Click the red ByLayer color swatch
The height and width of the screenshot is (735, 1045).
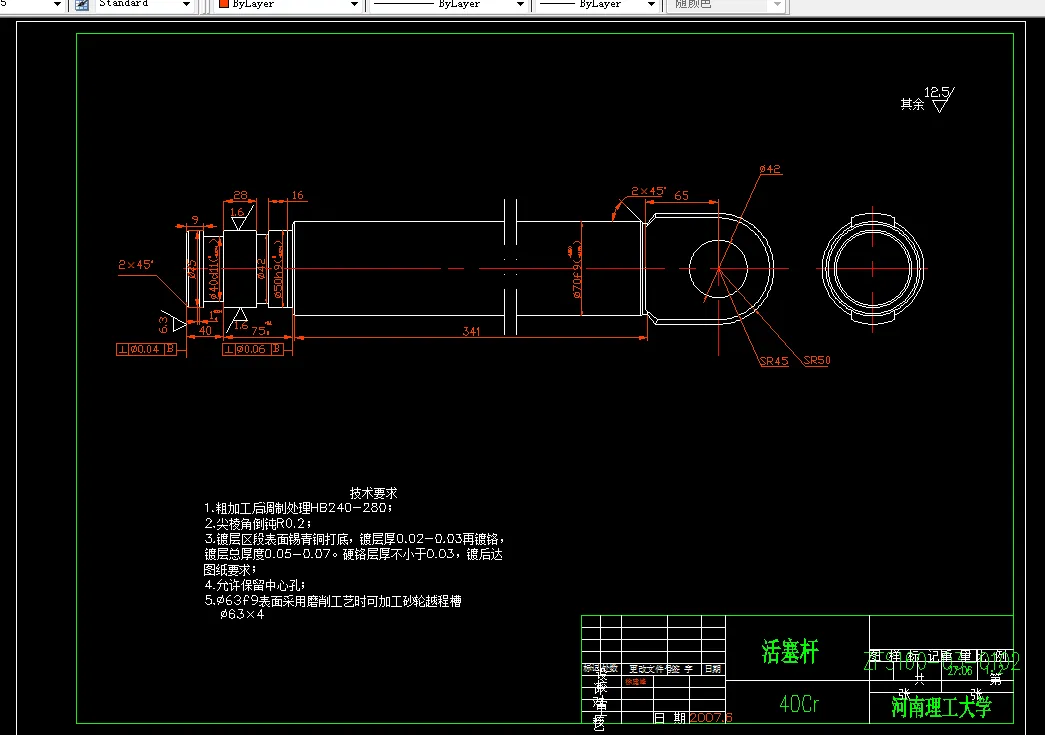[224, 4]
